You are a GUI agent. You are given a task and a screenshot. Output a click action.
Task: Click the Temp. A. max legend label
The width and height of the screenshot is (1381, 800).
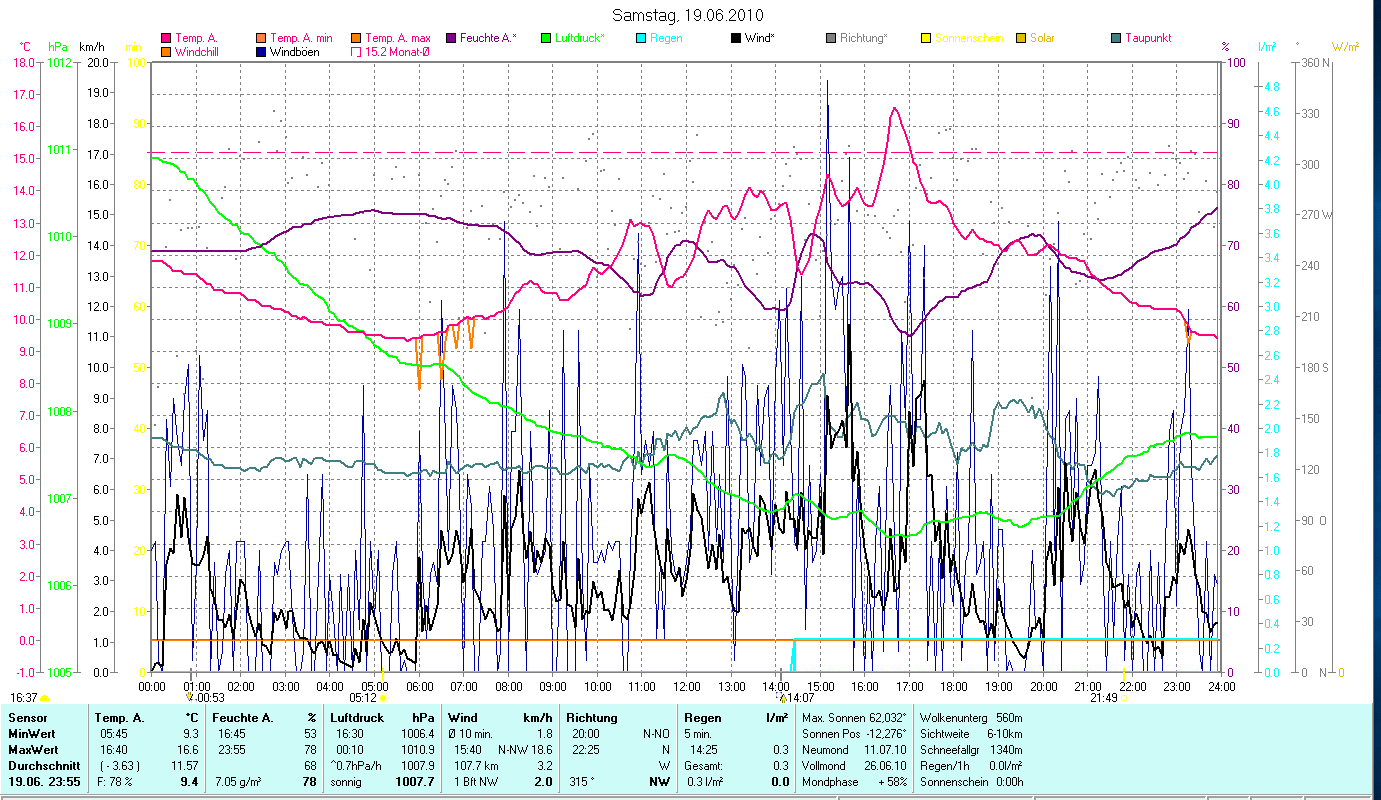click(398, 38)
